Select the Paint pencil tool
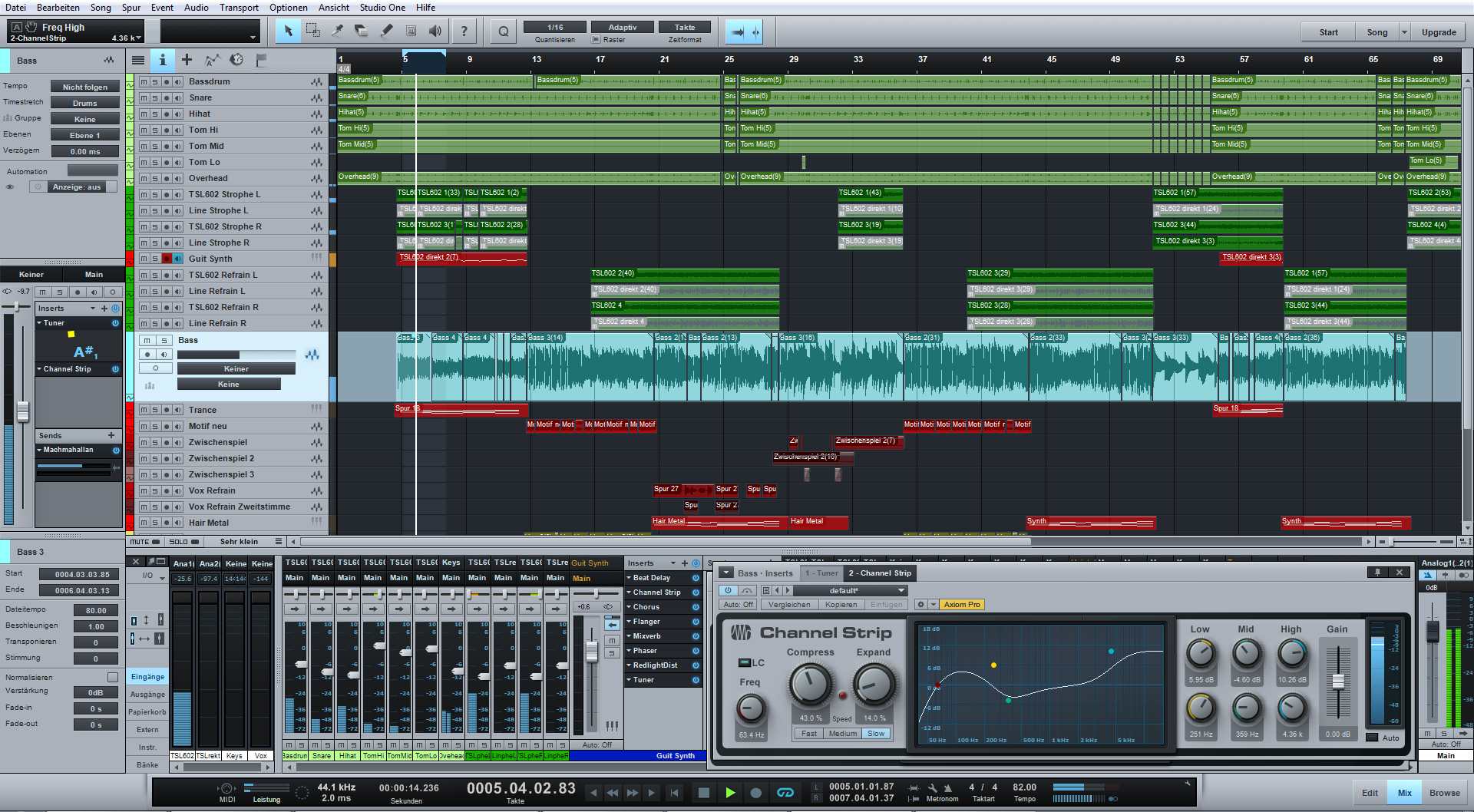1474x812 pixels. (x=386, y=31)
